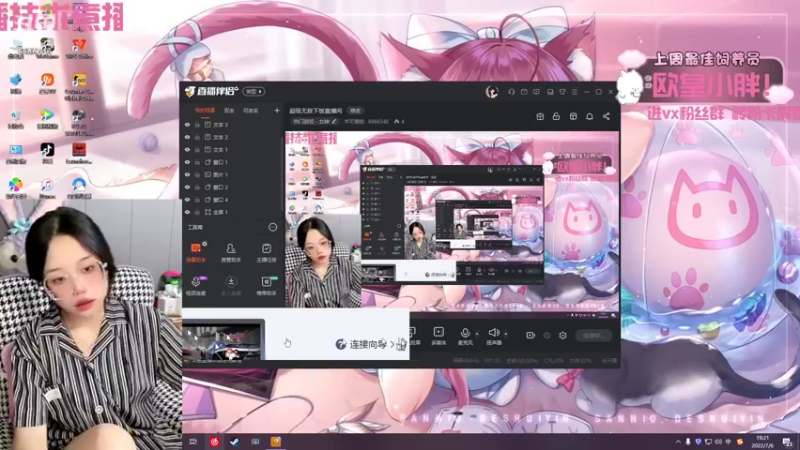800x450 pixels.
Task: Open the 主播任务 tool icon
Action: (266, 252)
